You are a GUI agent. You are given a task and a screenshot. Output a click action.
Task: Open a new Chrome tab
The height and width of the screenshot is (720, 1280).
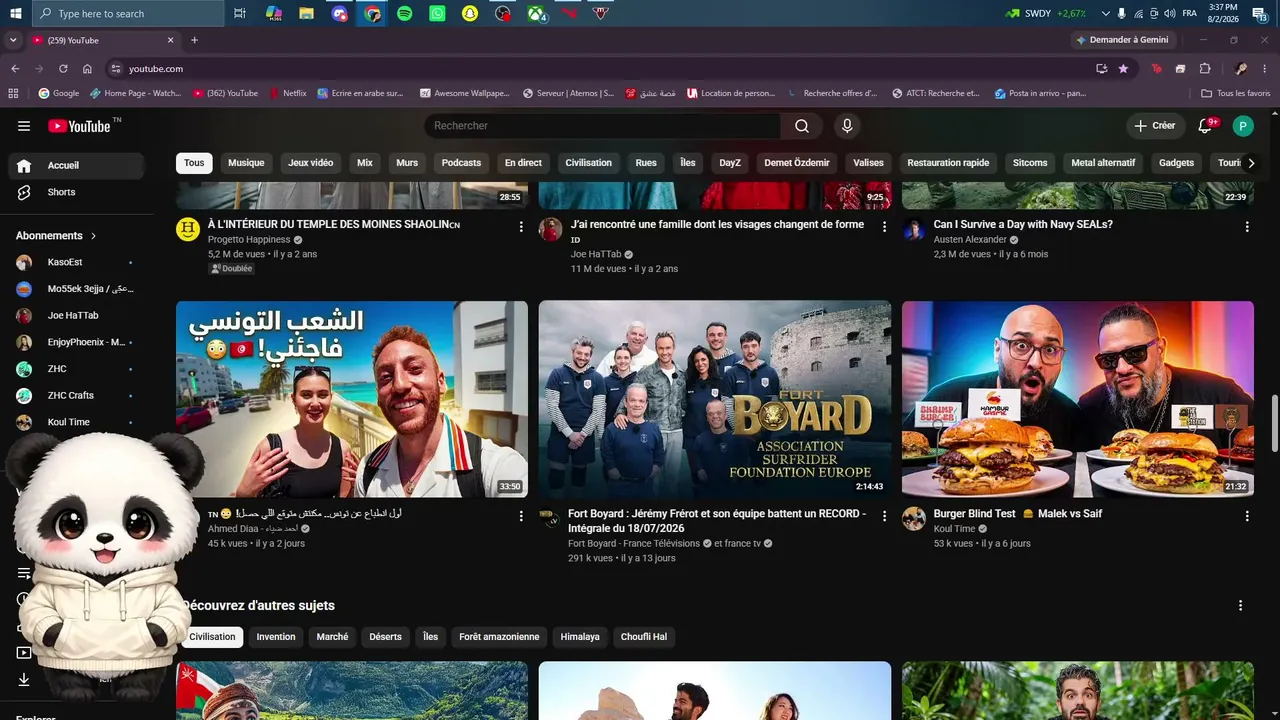(194, 40)
